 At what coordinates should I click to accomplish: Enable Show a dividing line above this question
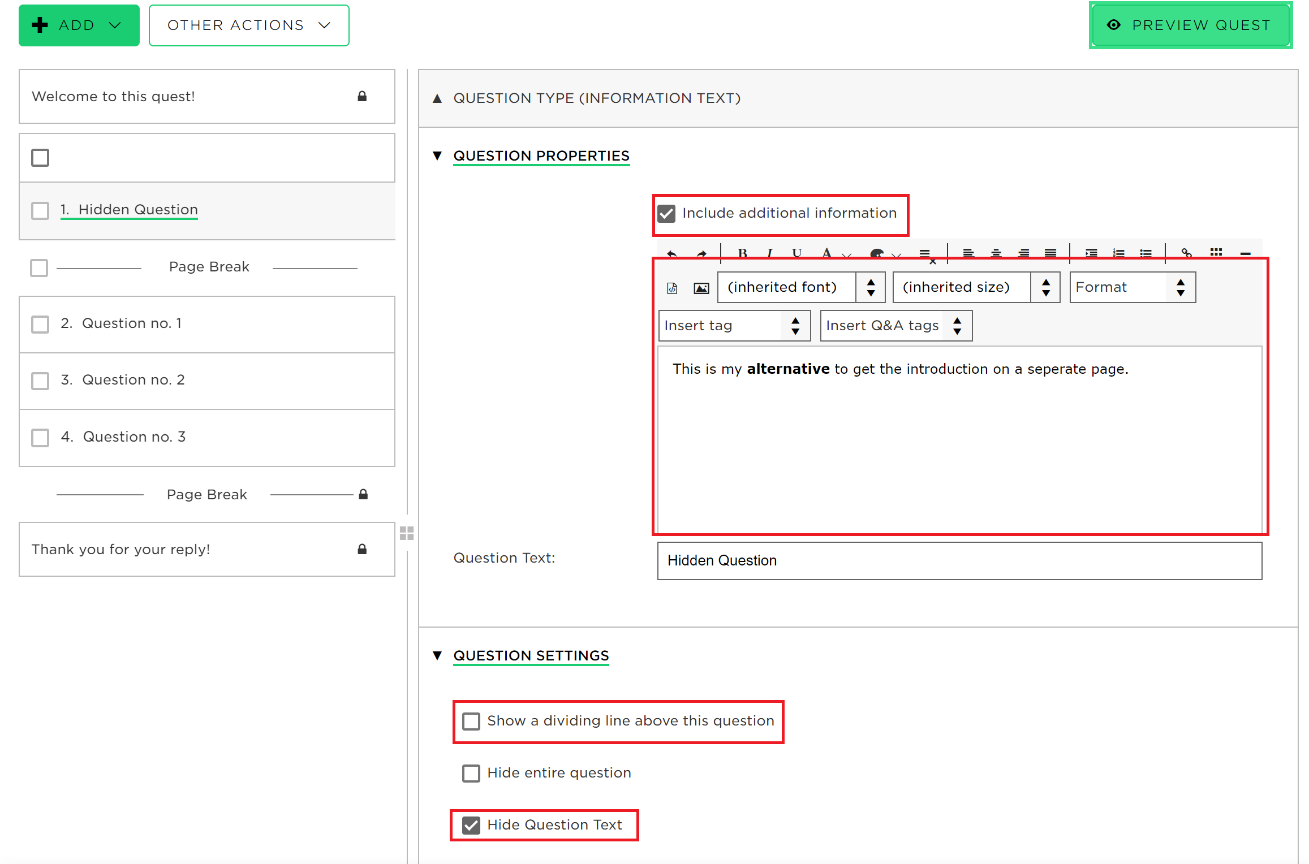coord(471,721)
